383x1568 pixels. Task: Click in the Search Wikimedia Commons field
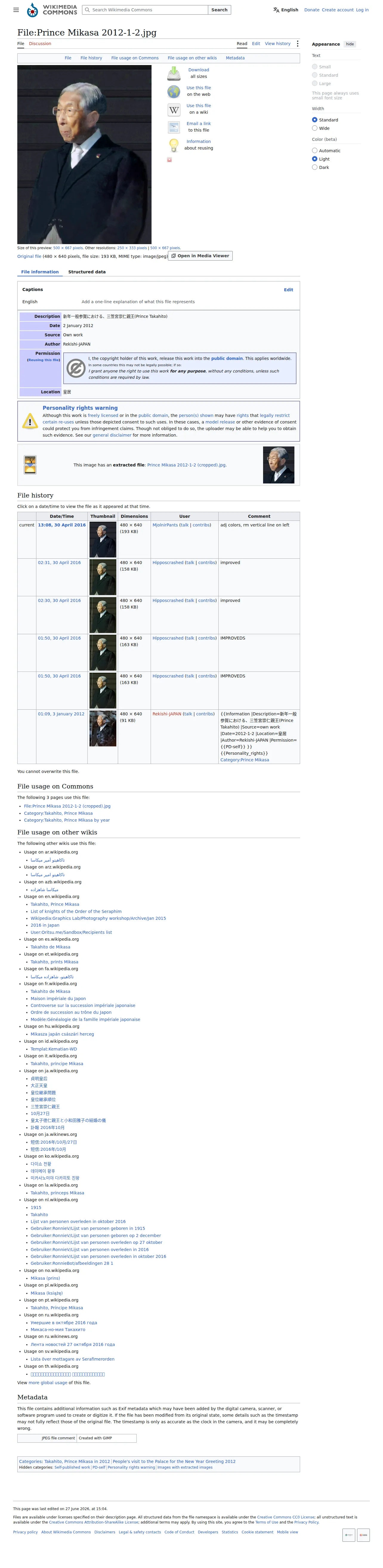[x=145, y=10]
